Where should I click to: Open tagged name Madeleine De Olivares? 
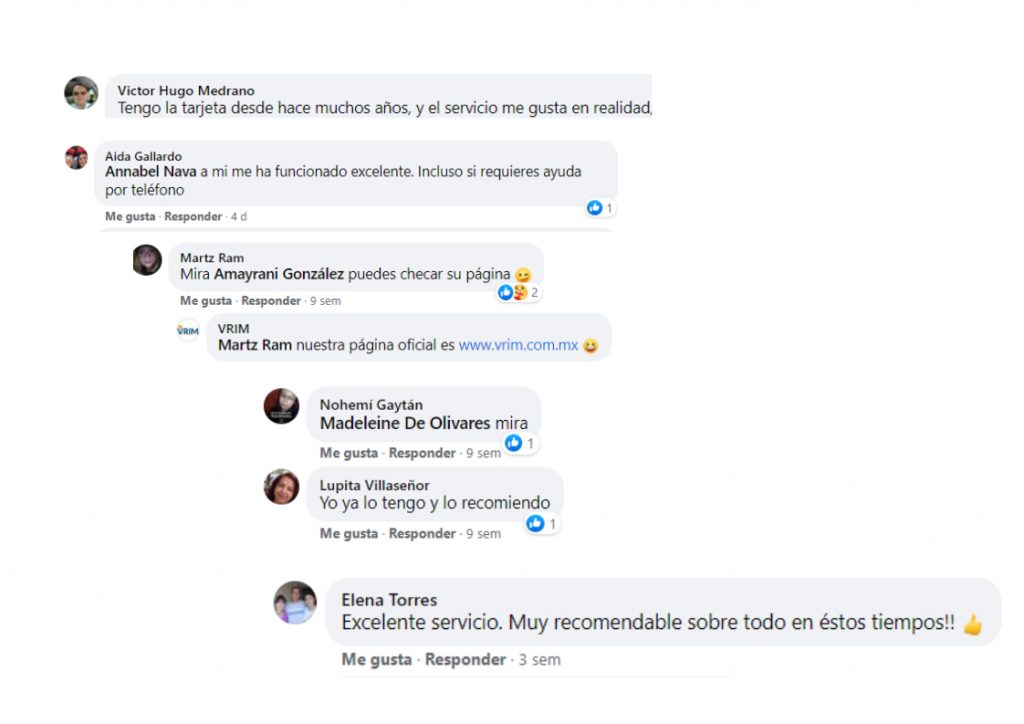click(x=405, y=423)
